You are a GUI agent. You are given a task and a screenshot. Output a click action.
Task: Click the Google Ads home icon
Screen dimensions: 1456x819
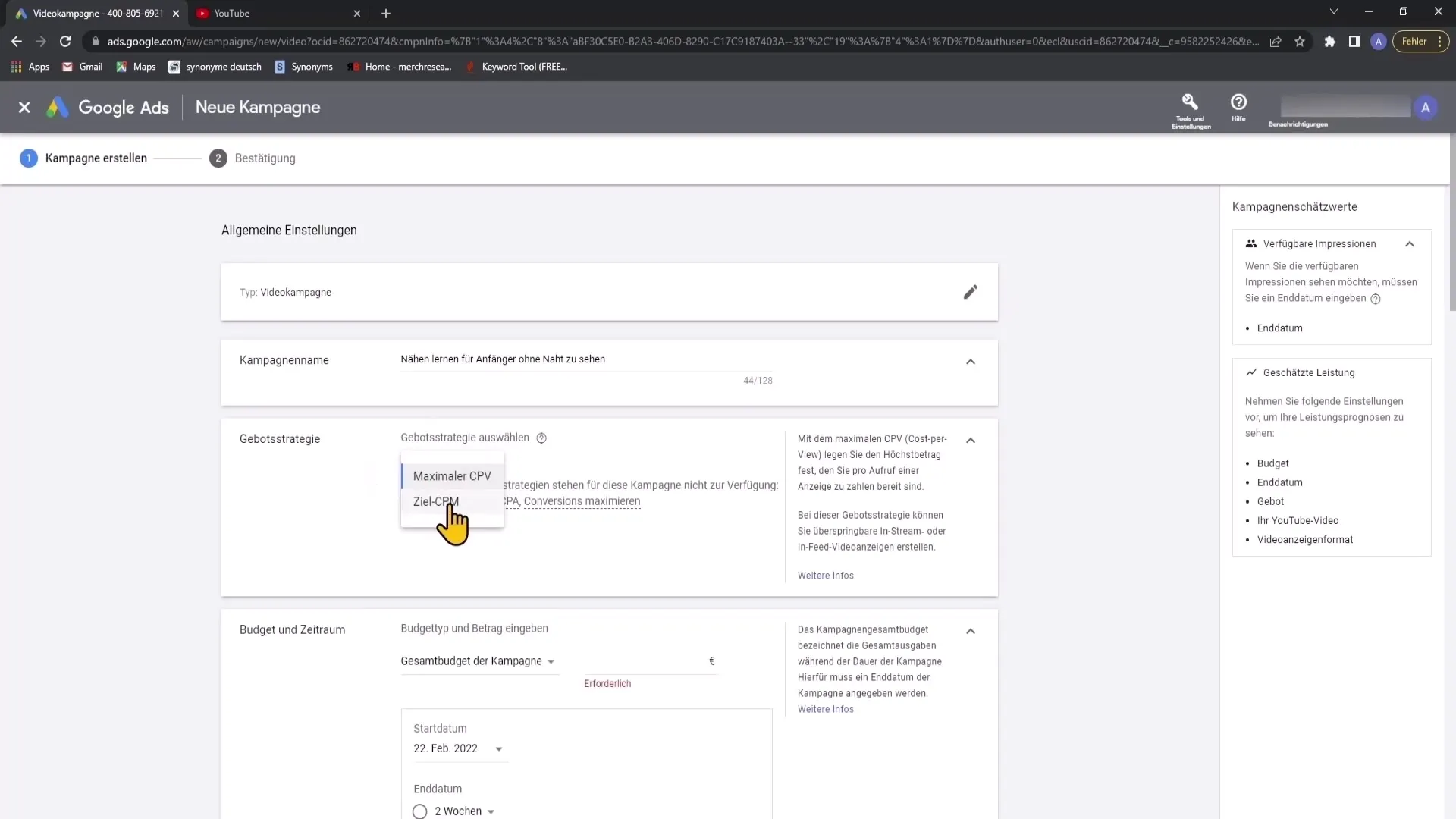pos(57,107)
